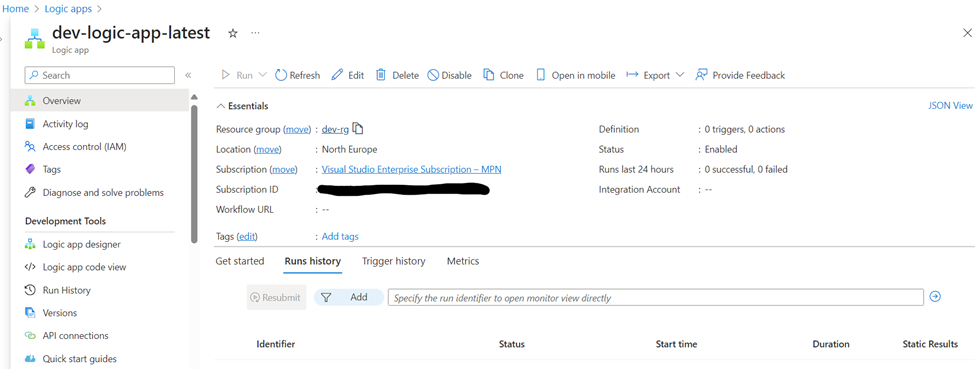Click the Open in mobile icon
The height and width of the screenshot is (369, 975).
540,75
